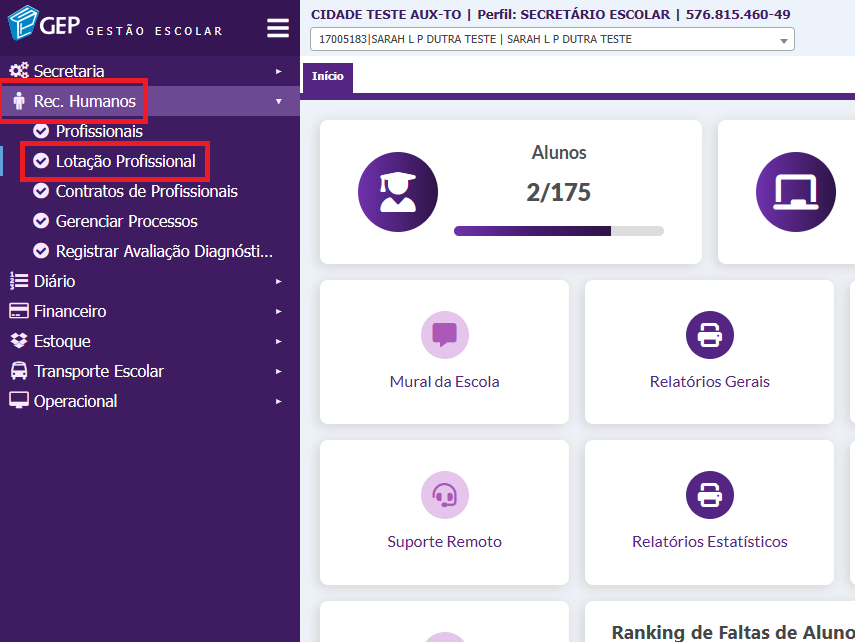The image size is (855, 642).
Task: Select Contratos de Profissionais item
Action: 146,191
